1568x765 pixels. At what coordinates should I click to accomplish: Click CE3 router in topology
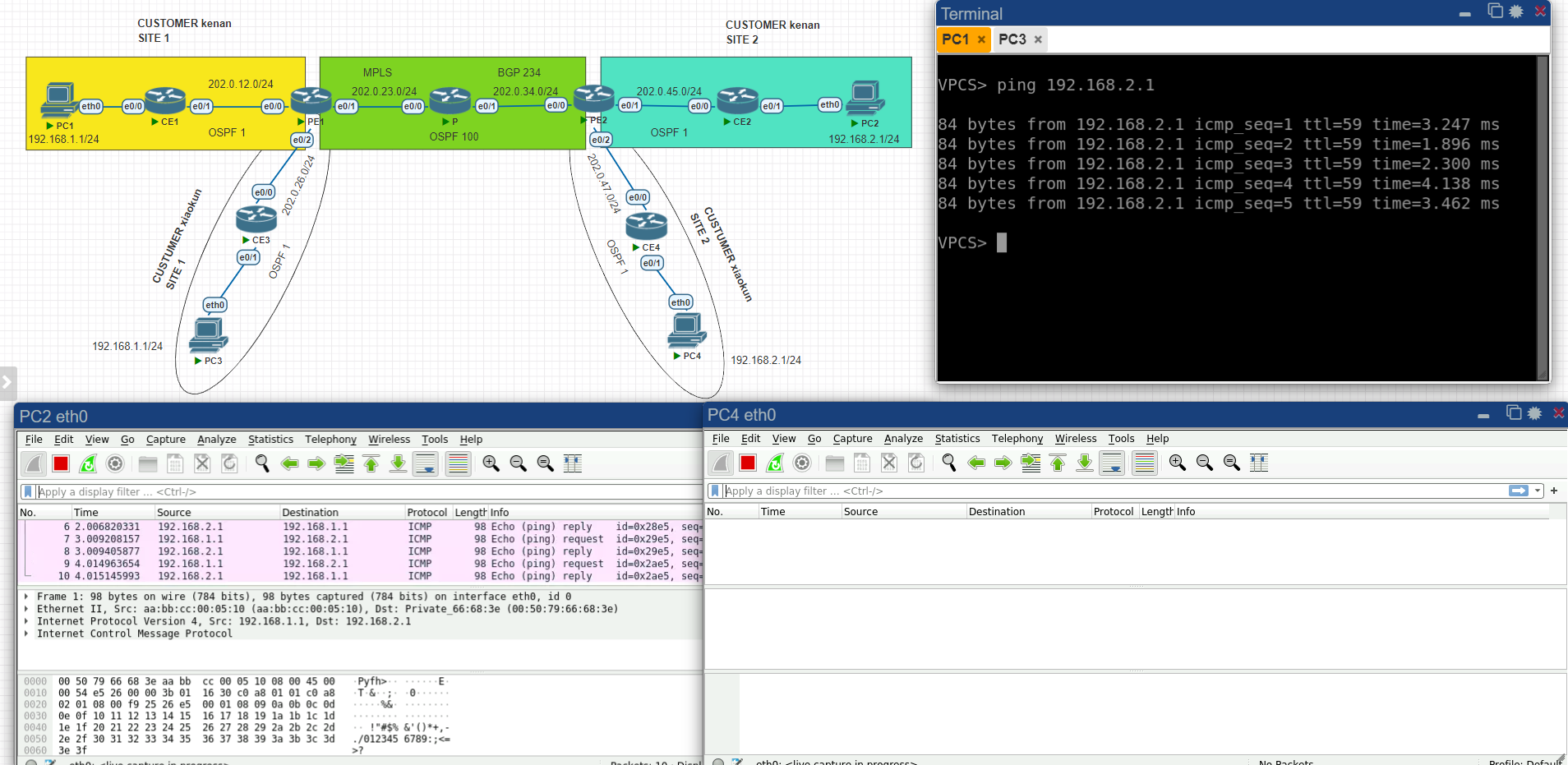click(256, 219)
